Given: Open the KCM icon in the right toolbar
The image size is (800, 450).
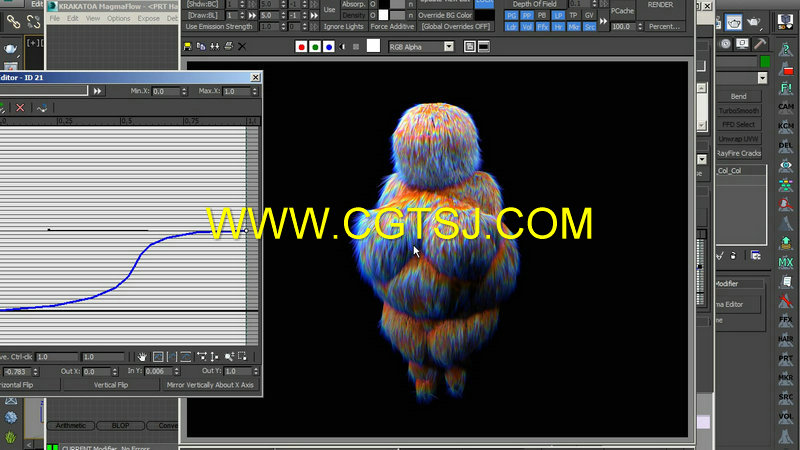Looking at the screenshot, I should (786, 126).
